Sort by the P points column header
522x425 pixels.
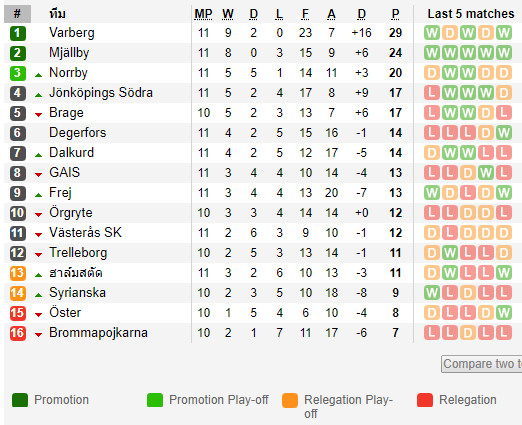[395, 14]
